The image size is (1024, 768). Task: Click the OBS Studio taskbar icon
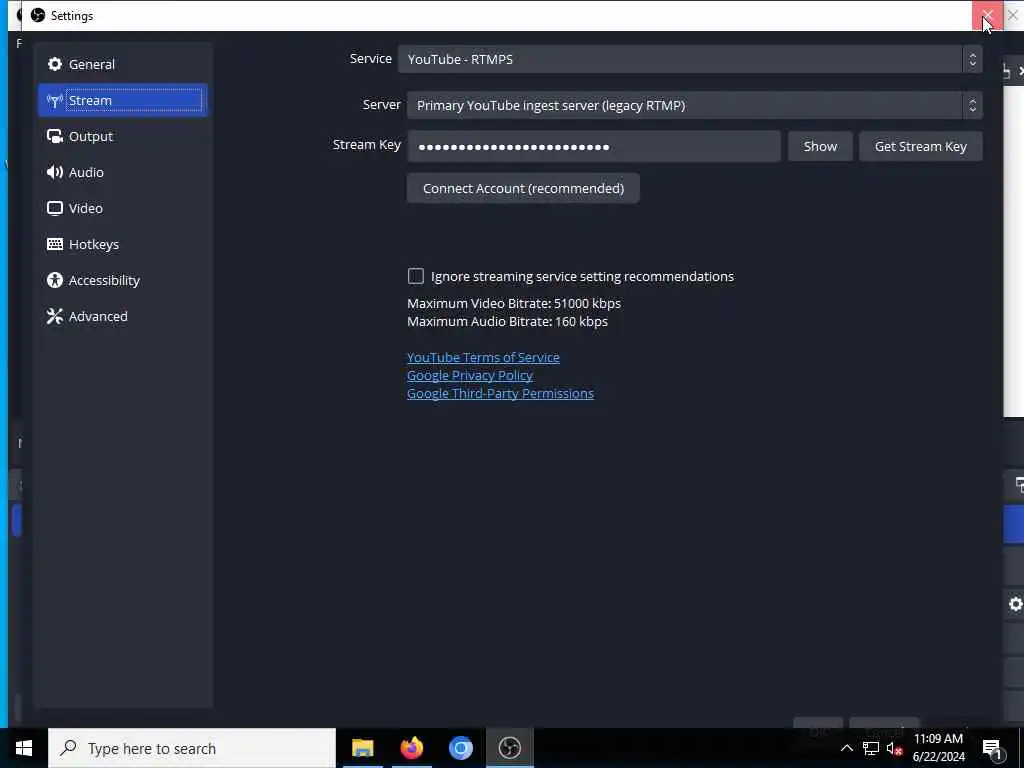click(509, 748)
